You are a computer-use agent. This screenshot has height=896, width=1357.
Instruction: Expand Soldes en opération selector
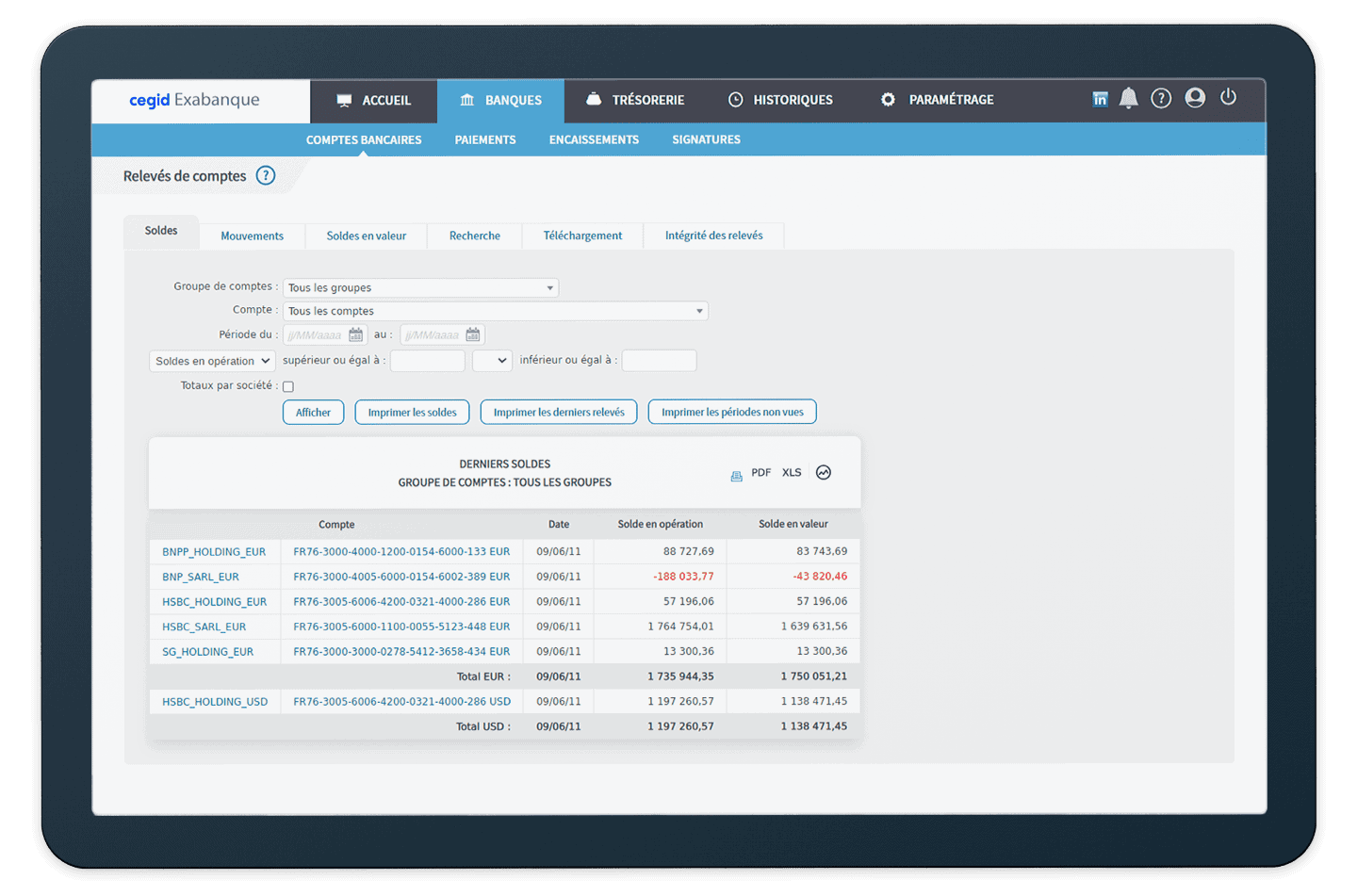(213, 361)
